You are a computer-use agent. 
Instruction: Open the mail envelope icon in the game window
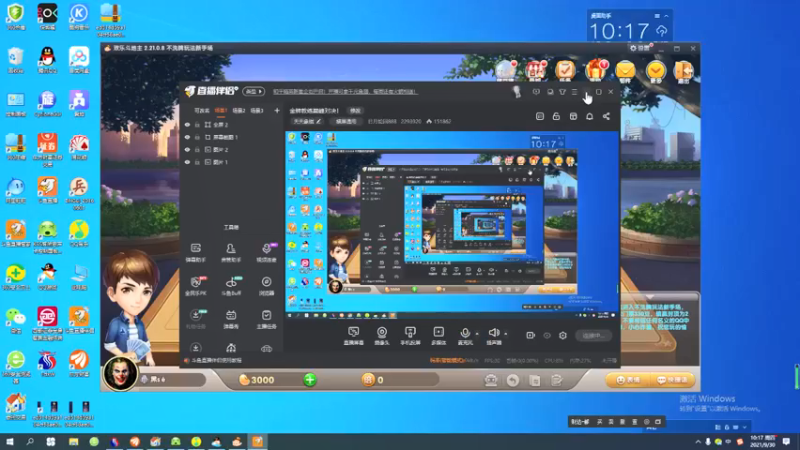(x=626, y=70)
